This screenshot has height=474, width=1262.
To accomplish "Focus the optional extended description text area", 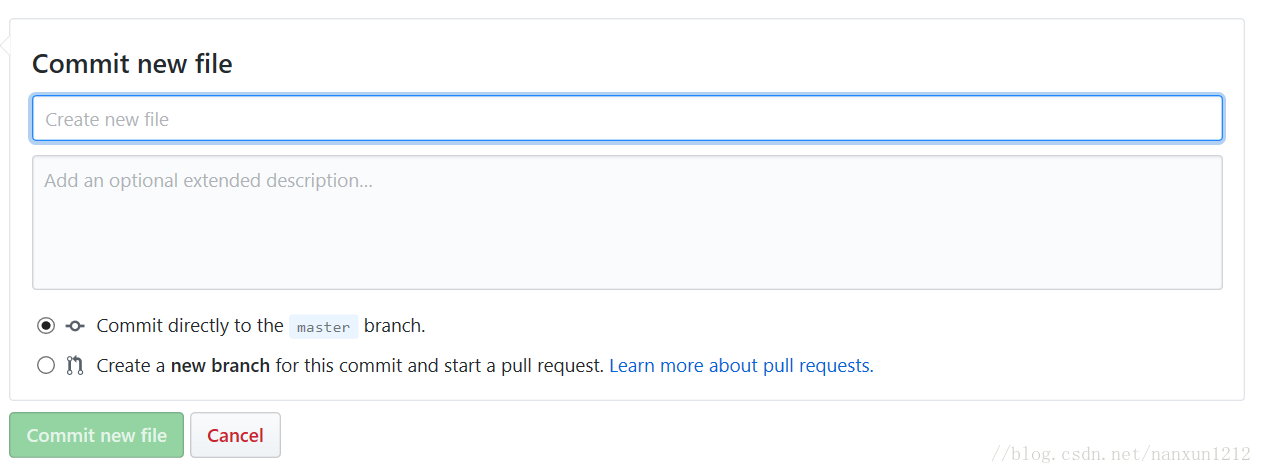I will click(x=627, y=222).
